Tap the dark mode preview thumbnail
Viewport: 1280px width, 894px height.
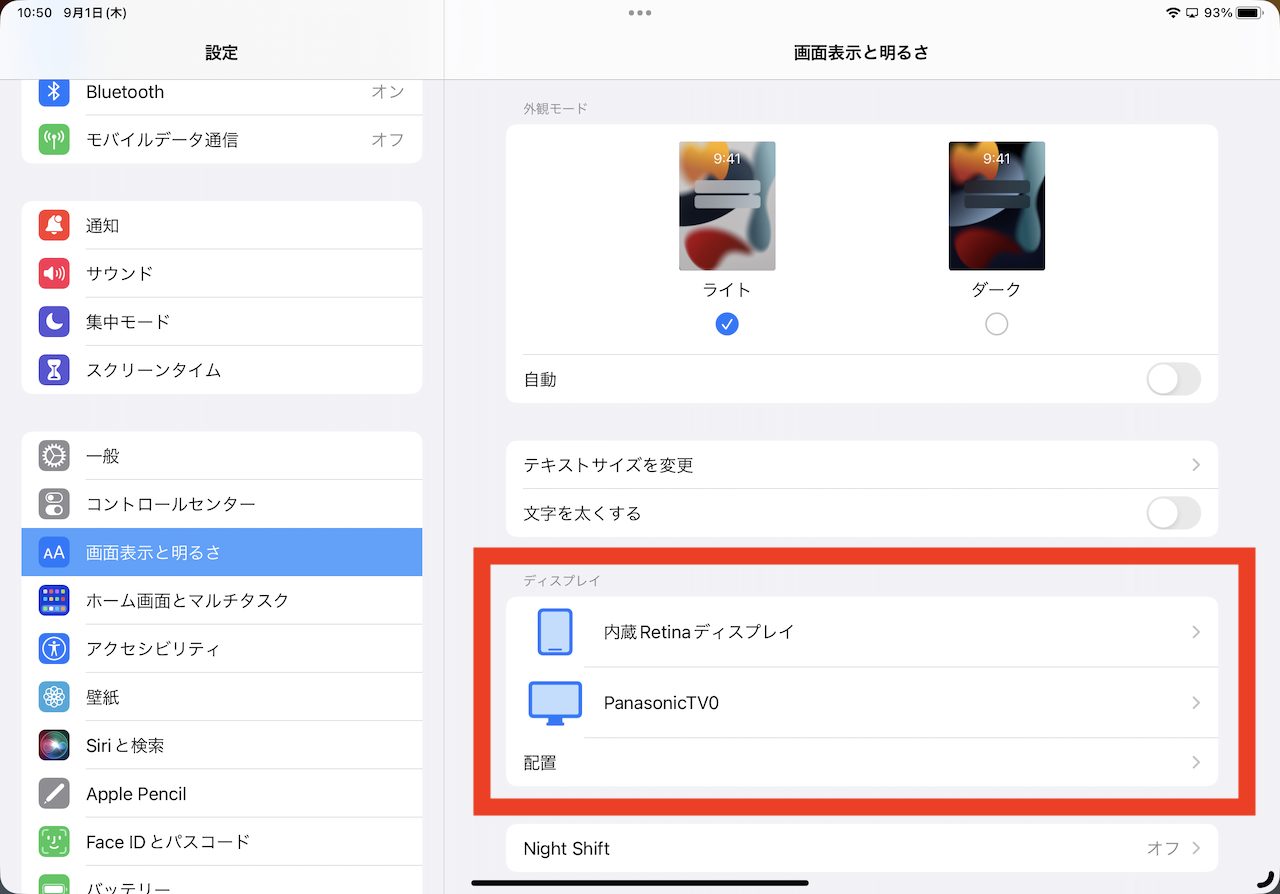996,206
